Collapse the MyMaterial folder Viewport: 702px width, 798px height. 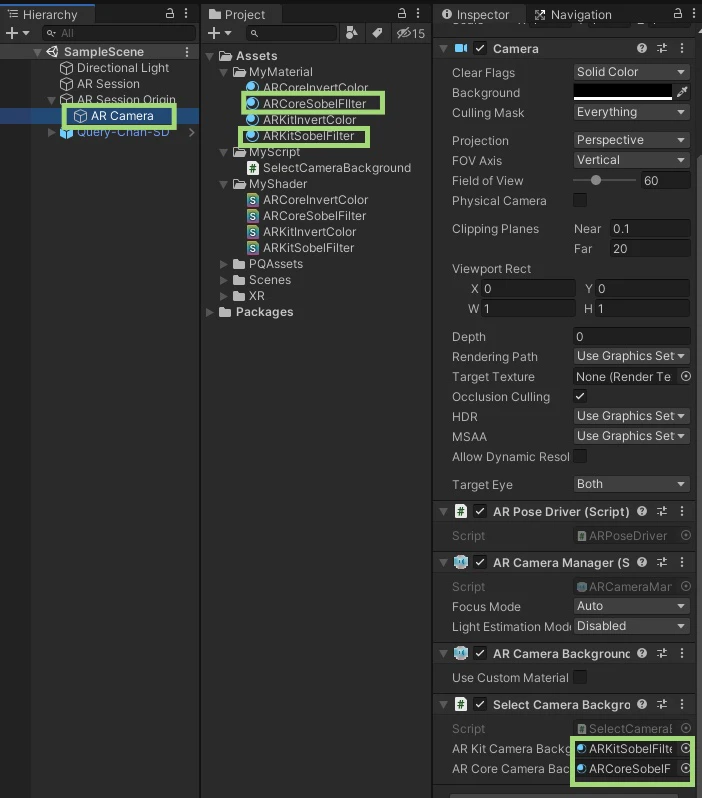pyautogui.click(x=223, y=72)
